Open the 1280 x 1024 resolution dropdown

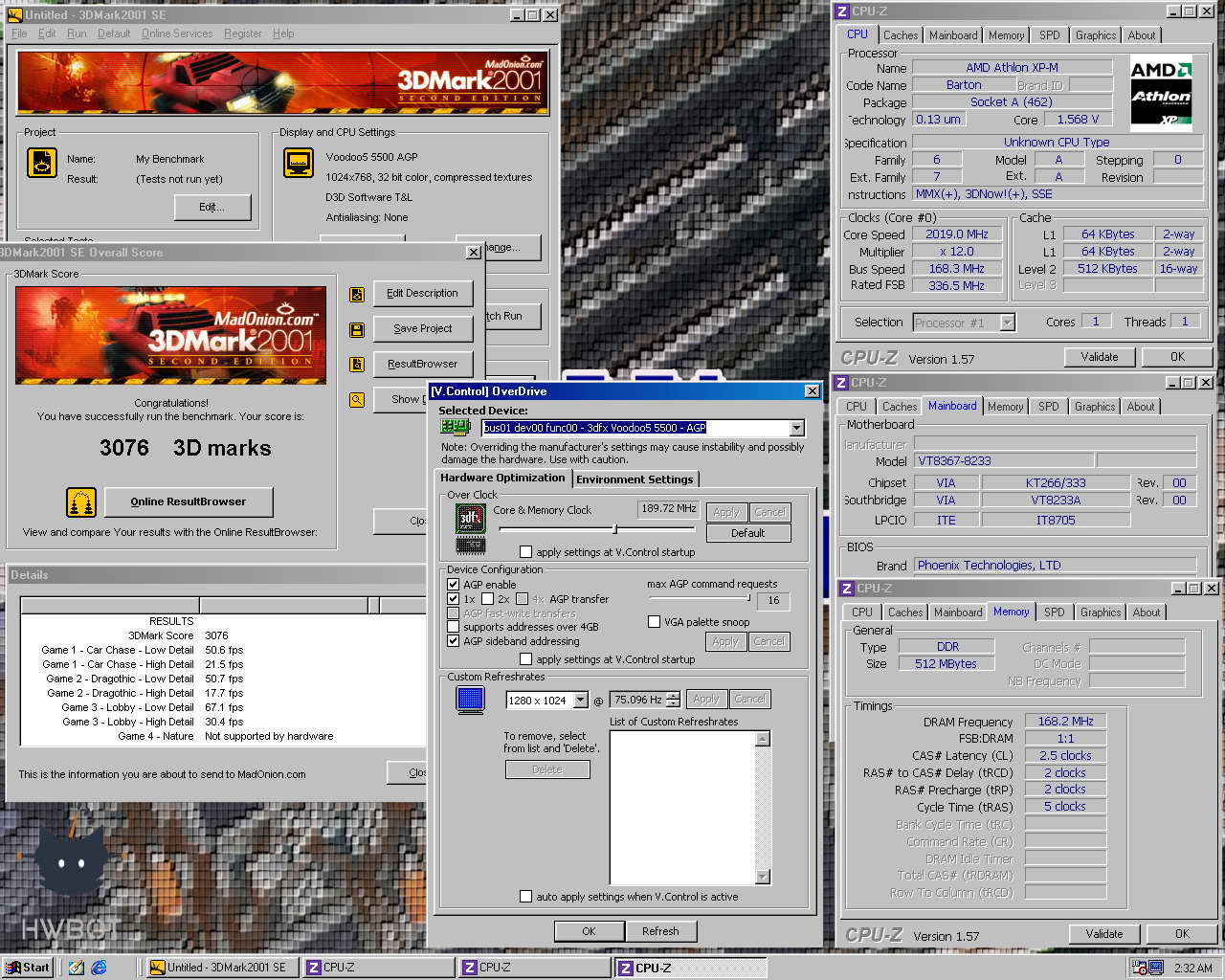click(x=580, y=701)
